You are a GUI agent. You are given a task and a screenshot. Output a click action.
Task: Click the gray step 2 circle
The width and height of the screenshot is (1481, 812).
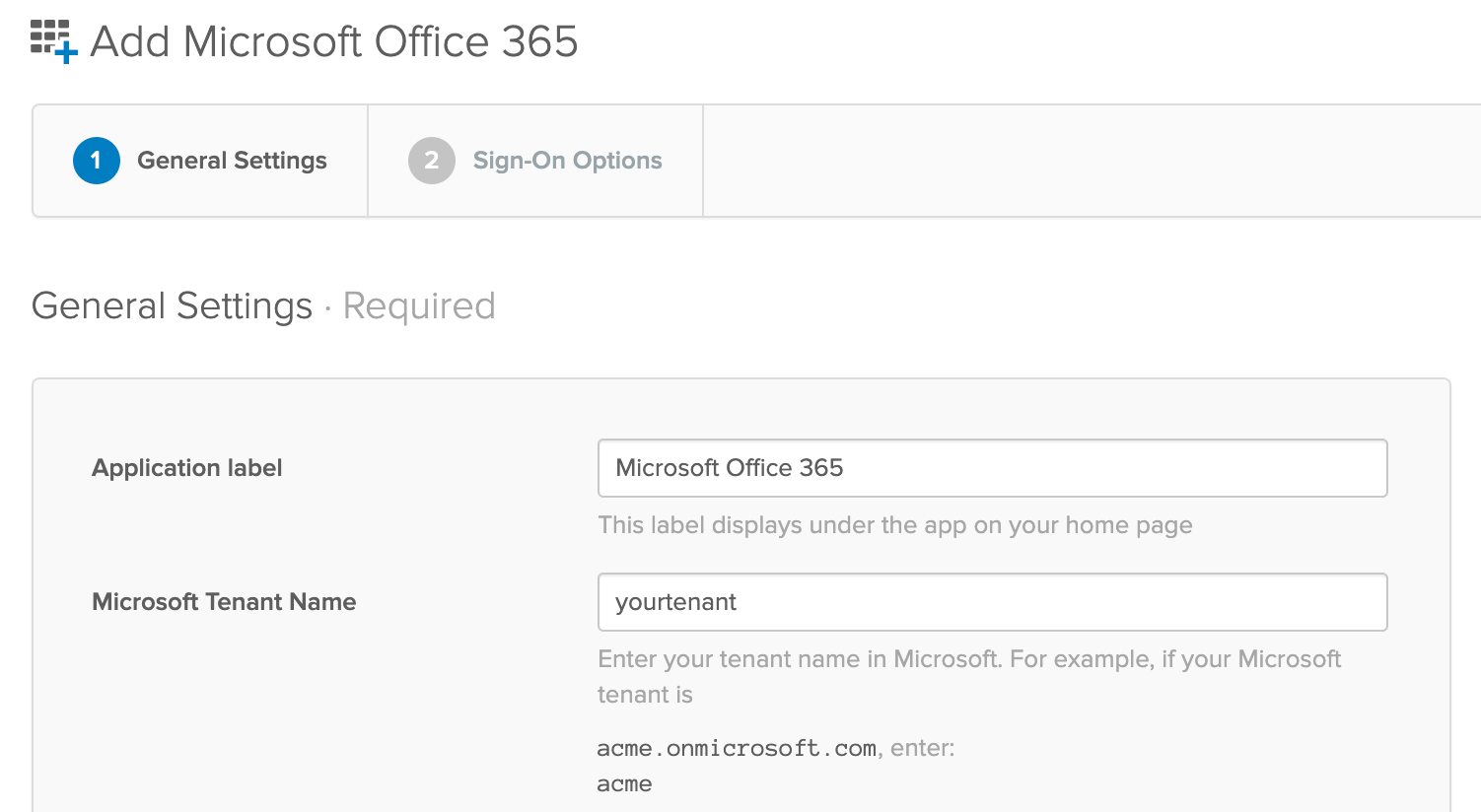[x=431, y=161]
